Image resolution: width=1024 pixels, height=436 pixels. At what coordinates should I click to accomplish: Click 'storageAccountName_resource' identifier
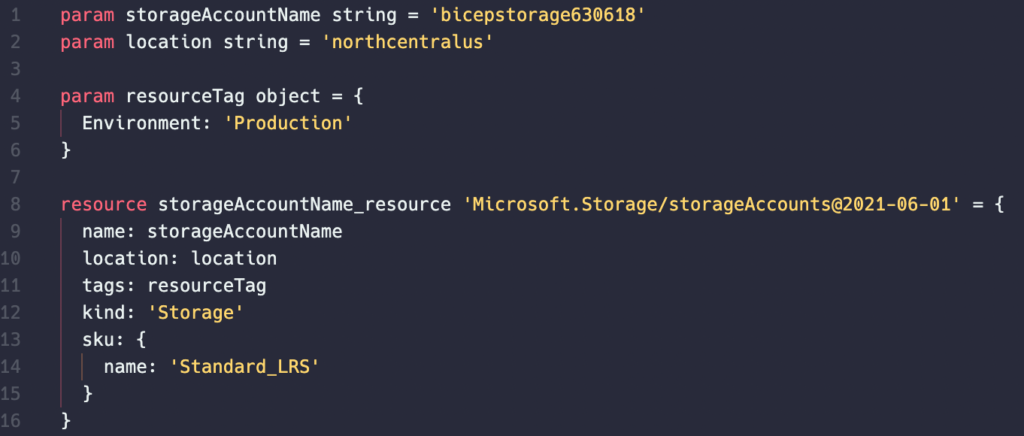(304, 205)
